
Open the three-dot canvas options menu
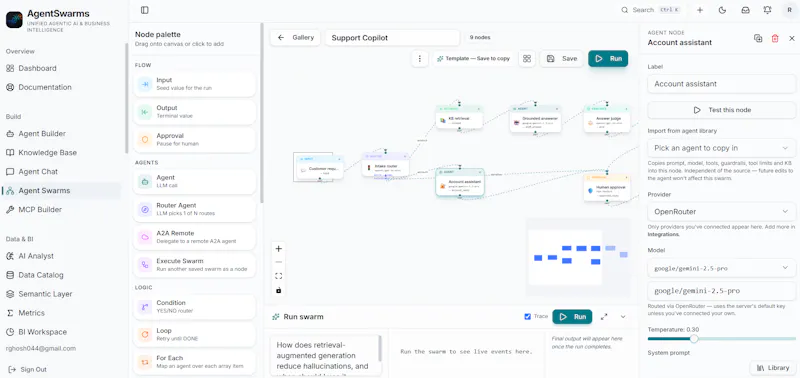tap(419, 59)
